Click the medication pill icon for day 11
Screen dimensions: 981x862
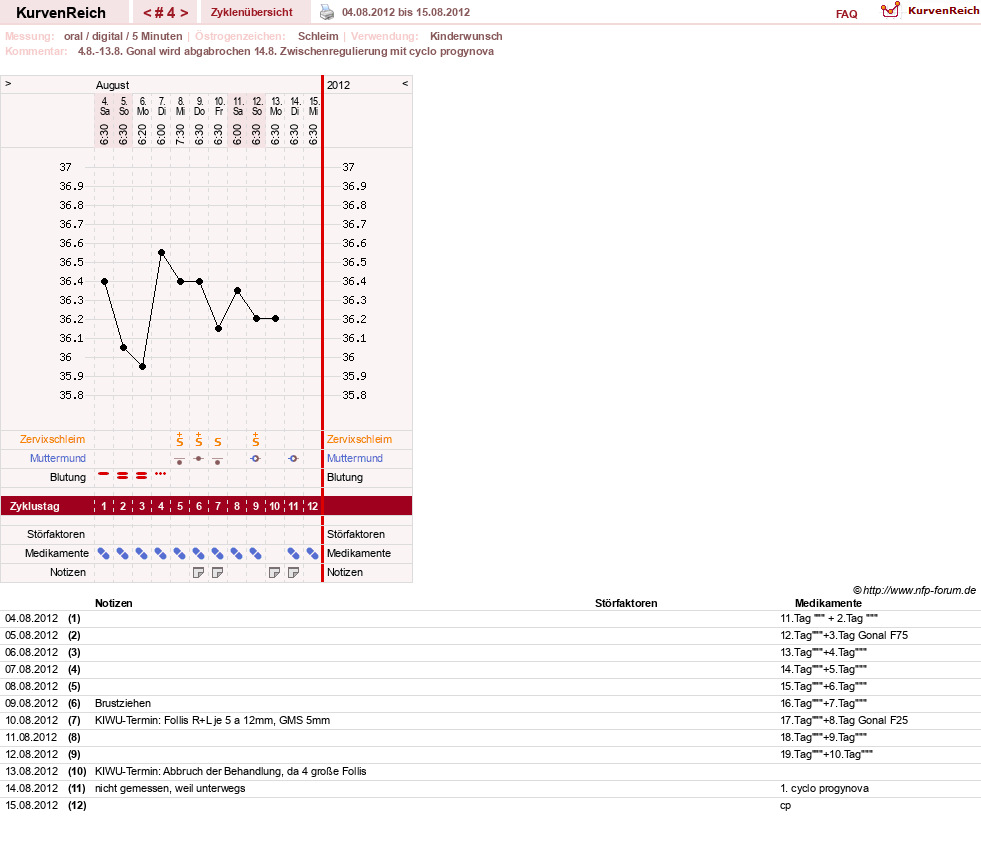[x=293, y=554]
